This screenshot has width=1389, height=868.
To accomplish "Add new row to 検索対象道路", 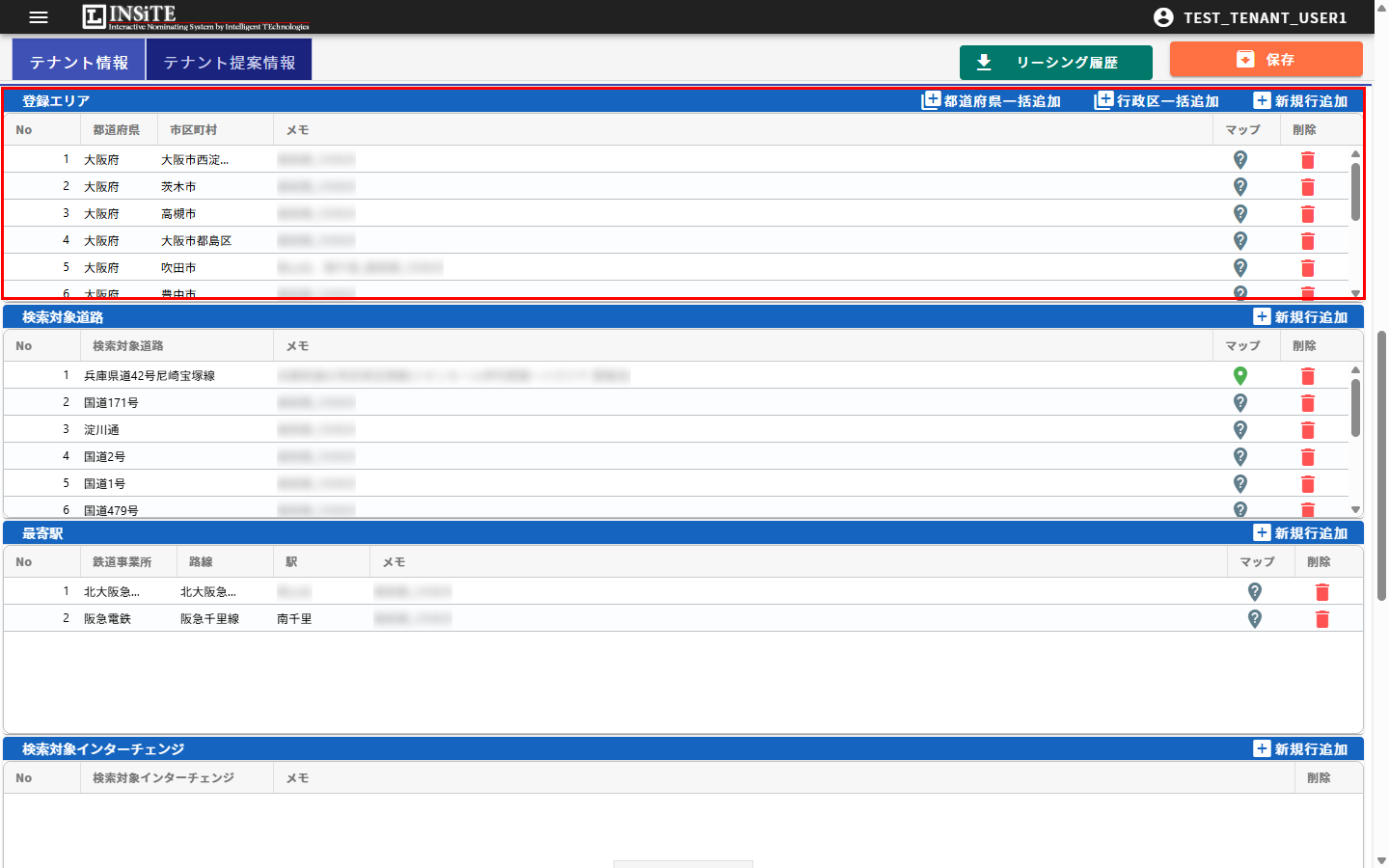I will click(1300, 317).
